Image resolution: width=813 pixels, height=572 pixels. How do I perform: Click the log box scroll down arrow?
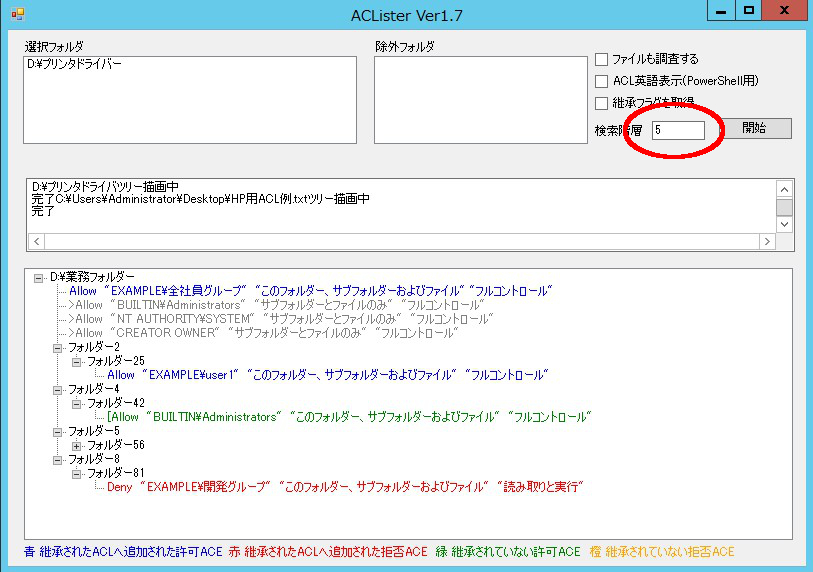pyautogui.click(x=784, y=225)
